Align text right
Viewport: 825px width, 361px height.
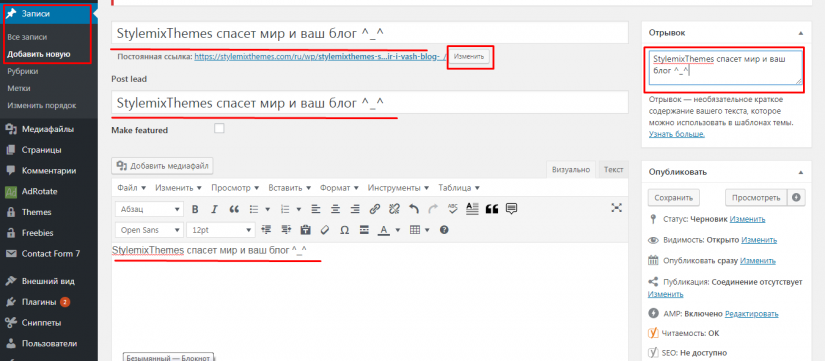[x=355, y=209]
